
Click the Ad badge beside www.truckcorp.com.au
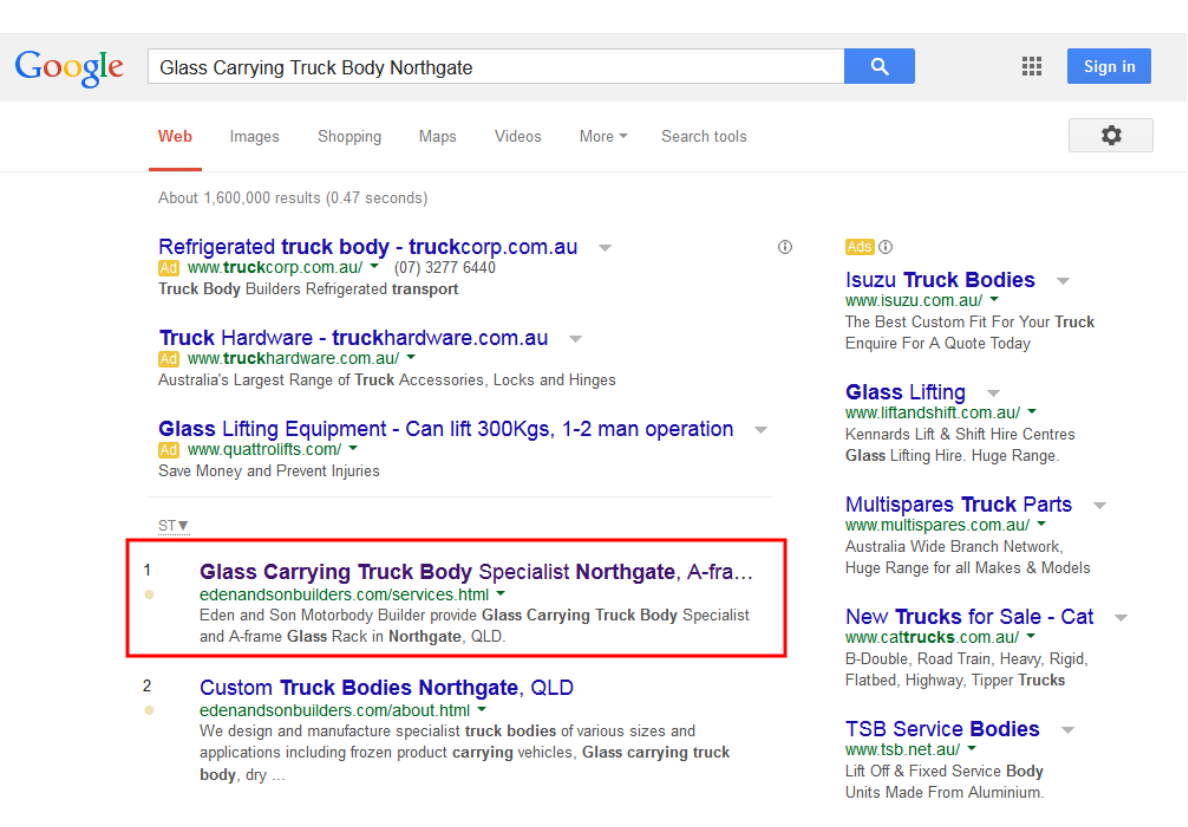169,267
